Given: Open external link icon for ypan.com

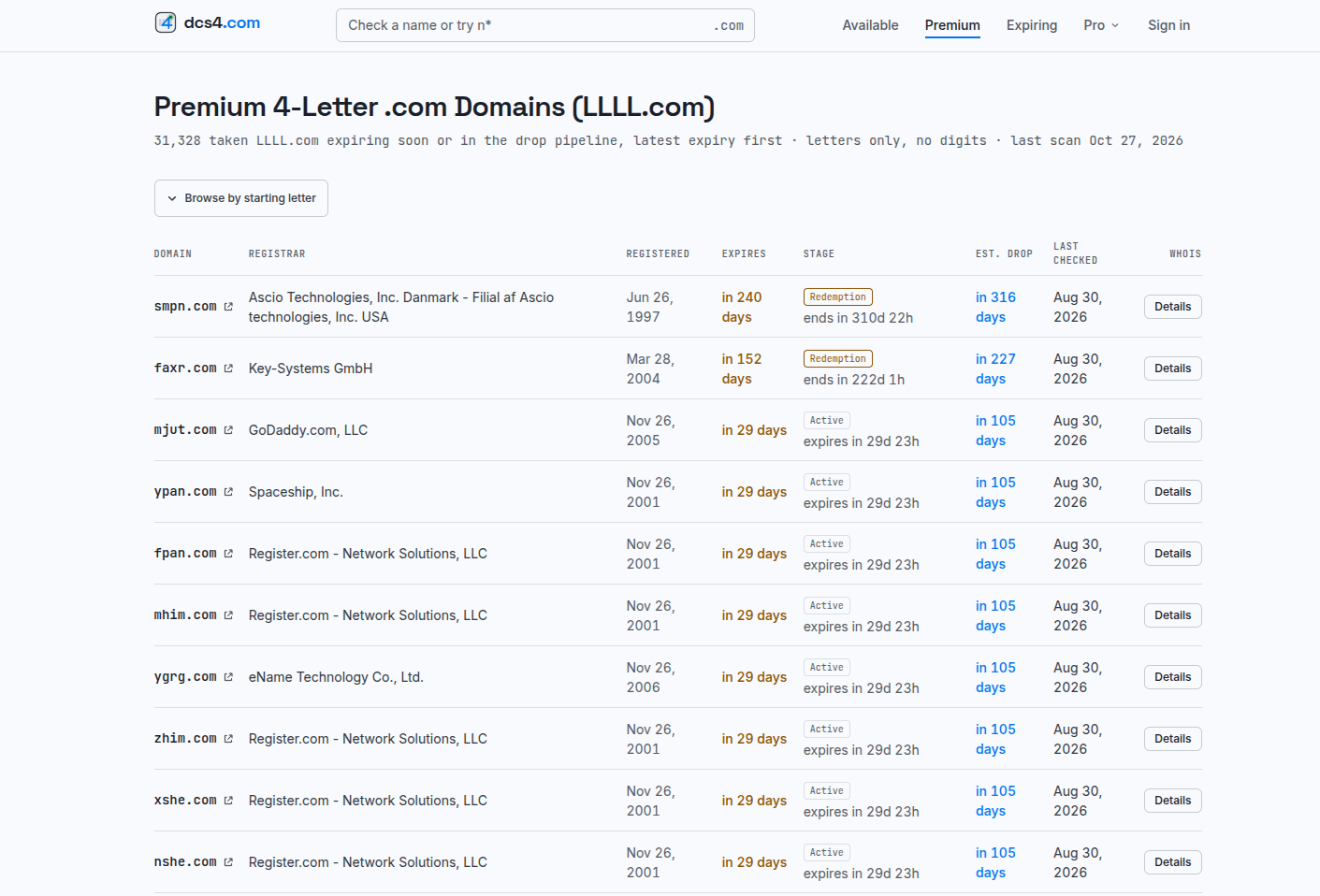Looking at the screenshot, I should (x=228, y=492).
